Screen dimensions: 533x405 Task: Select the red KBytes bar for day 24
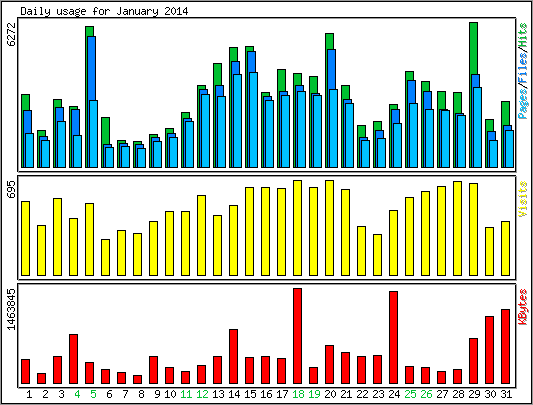[393, 337]
